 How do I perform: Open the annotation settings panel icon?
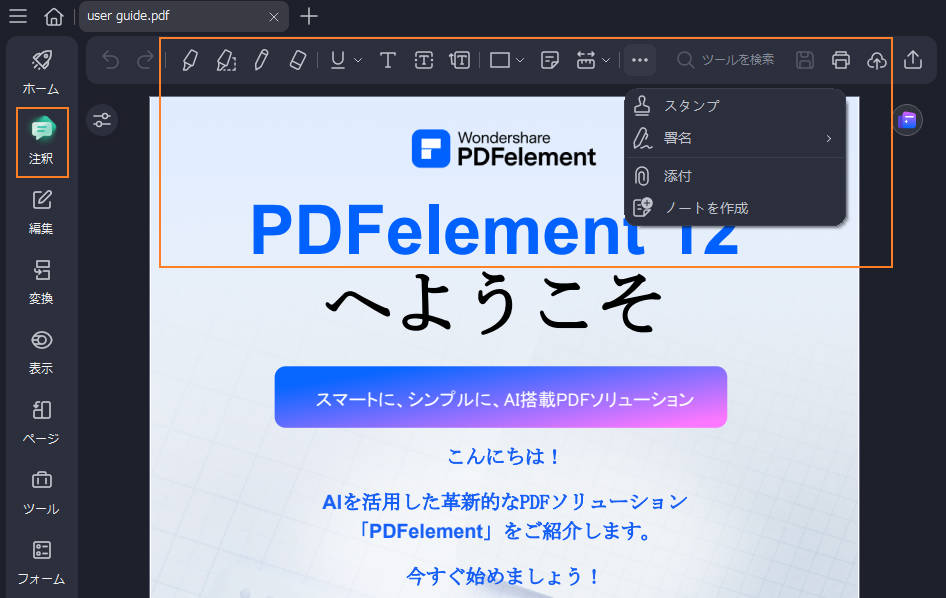point(102,120)
